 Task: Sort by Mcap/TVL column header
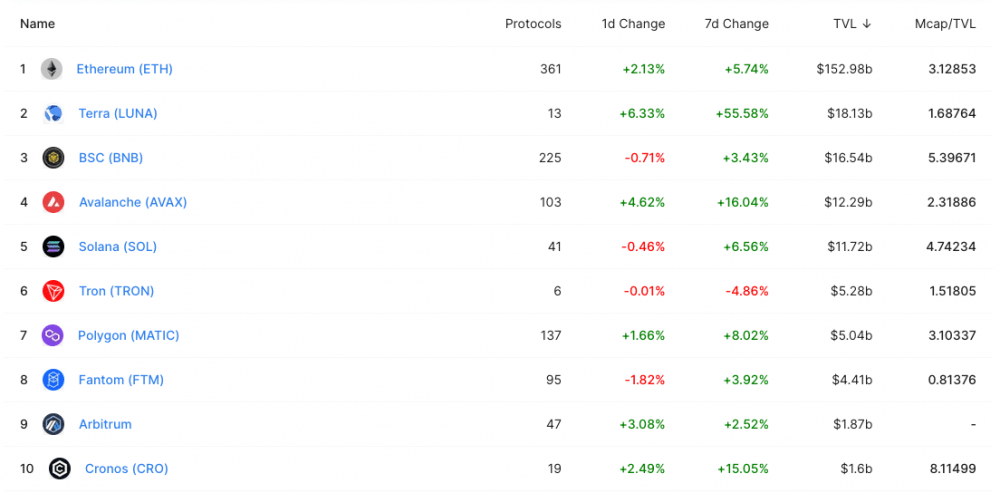[x=945, y=24]
